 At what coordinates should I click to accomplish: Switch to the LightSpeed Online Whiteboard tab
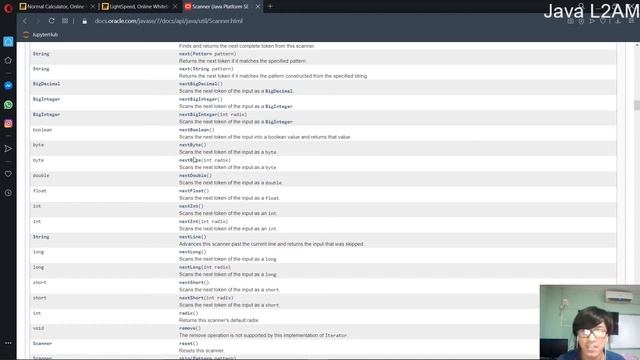click(x=139, y=7)
